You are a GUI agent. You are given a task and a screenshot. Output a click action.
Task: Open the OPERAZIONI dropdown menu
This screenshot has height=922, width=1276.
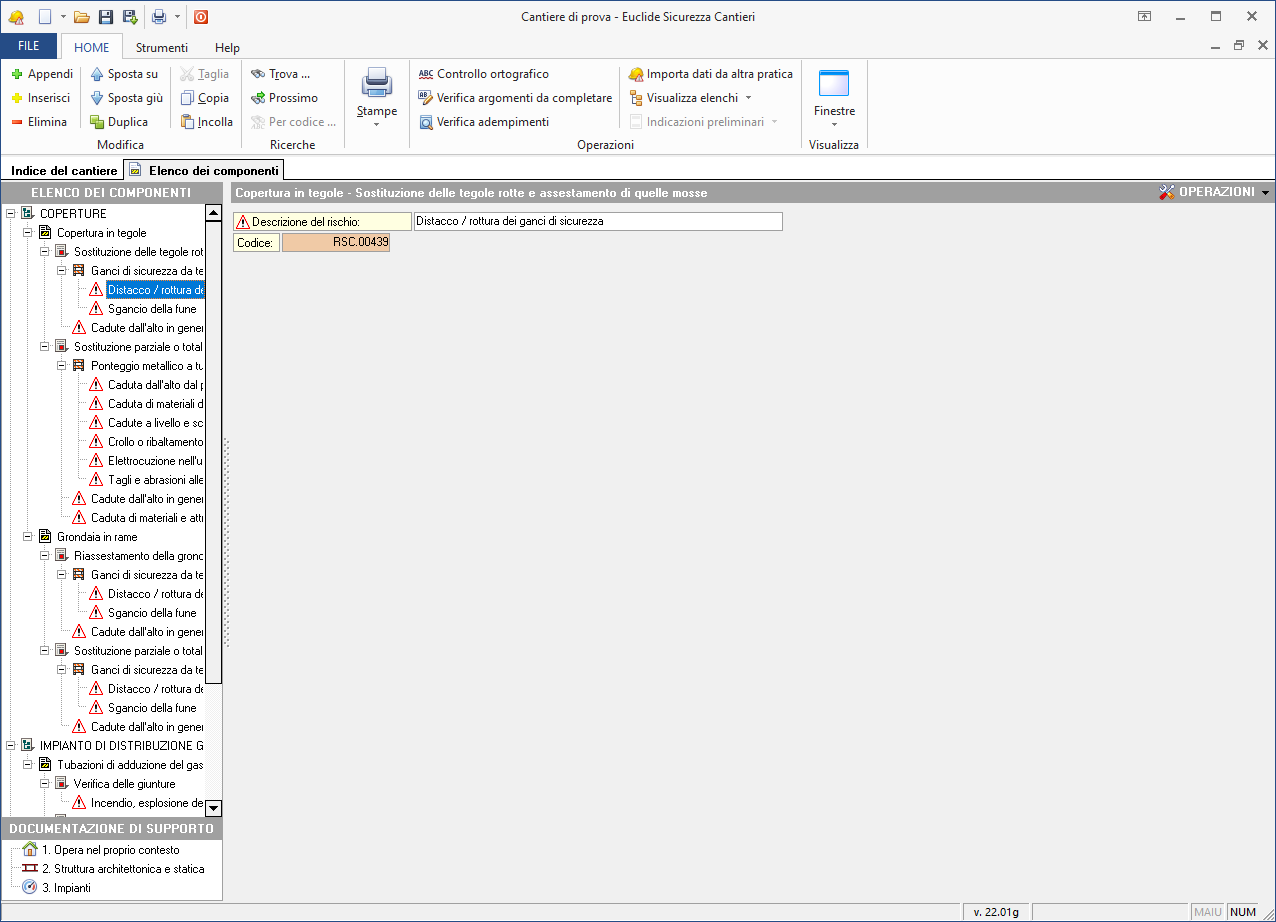tap(1214, 192)
